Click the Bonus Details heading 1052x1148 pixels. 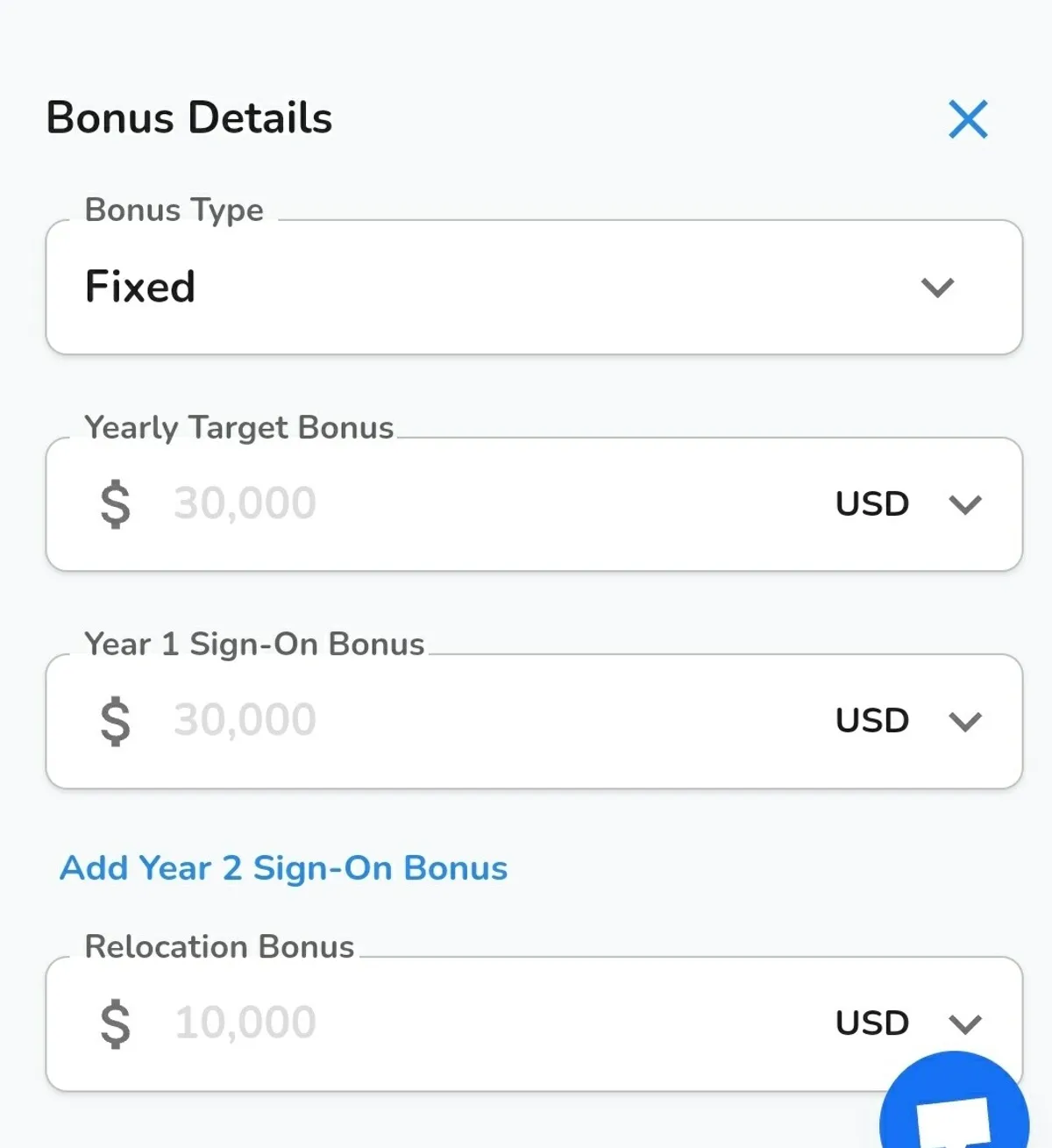(189, 118)
